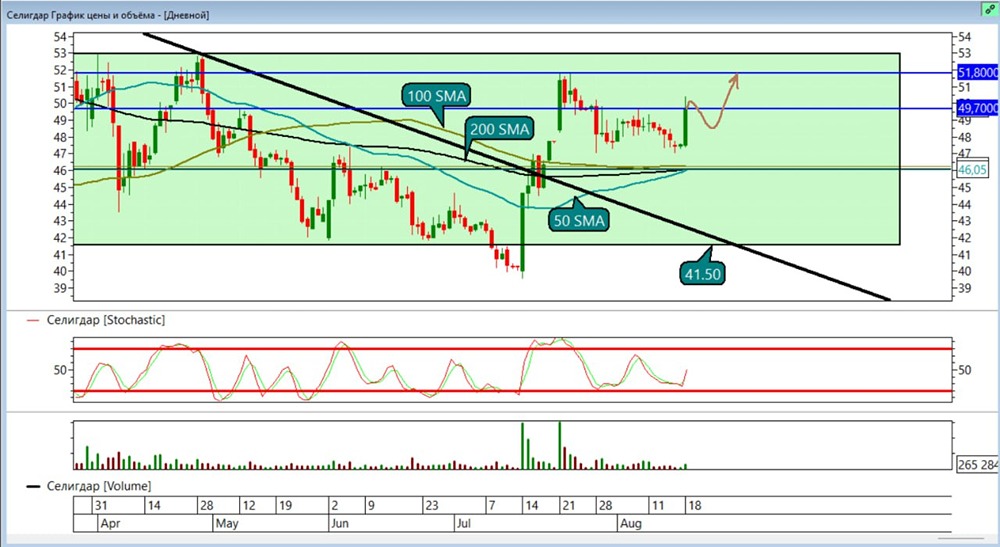Viewport: 1000px width, 547px height.
Task: Select the '50 SMA' callout label
Action: [578, 221]
